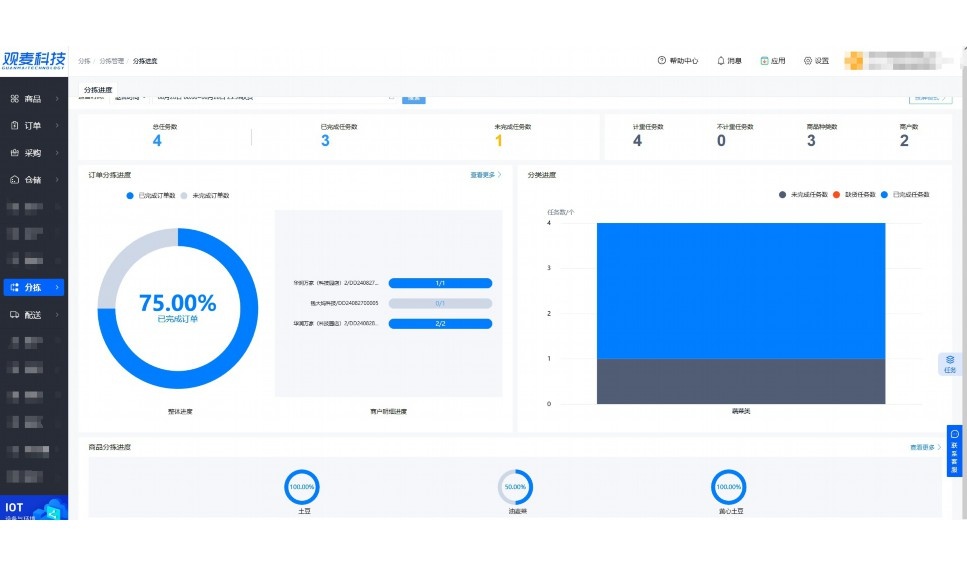Click the 0/1 progress bar

point(440,303)
